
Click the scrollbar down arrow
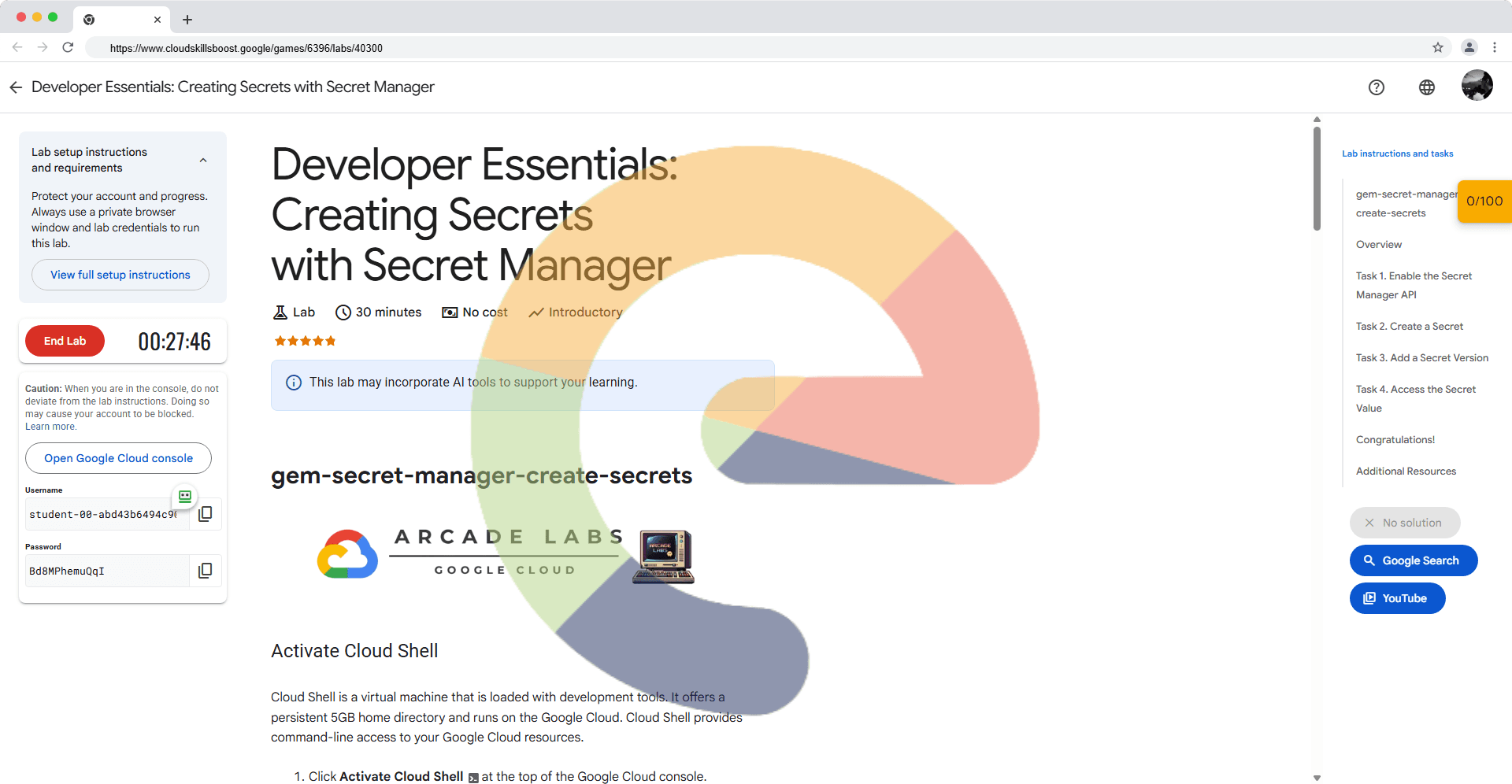click(x=1317, y=778)
